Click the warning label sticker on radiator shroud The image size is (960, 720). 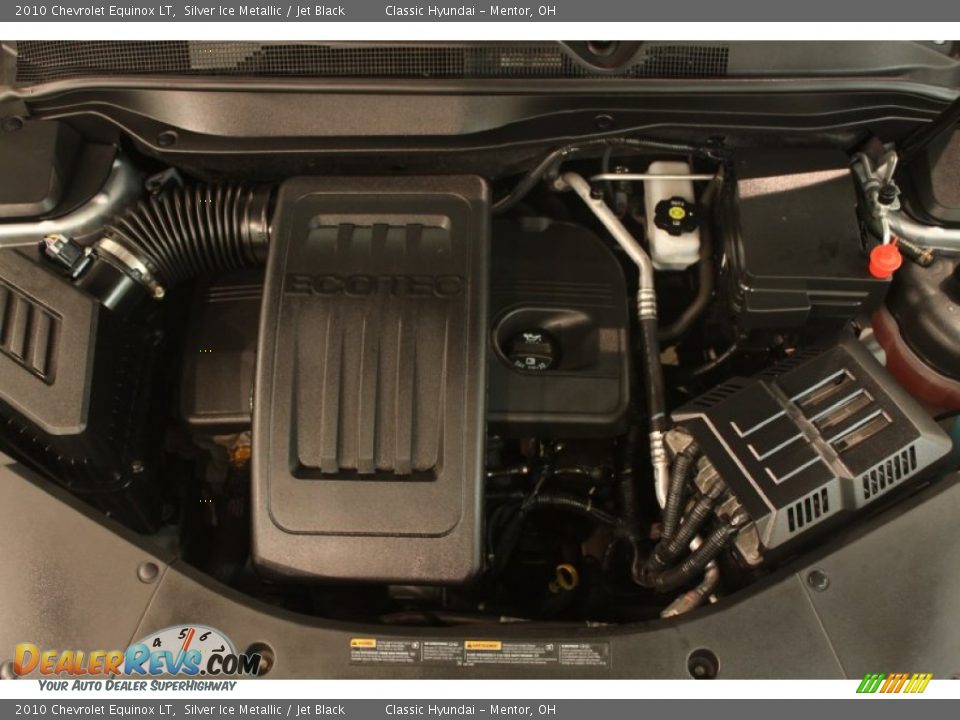point(479,653)
